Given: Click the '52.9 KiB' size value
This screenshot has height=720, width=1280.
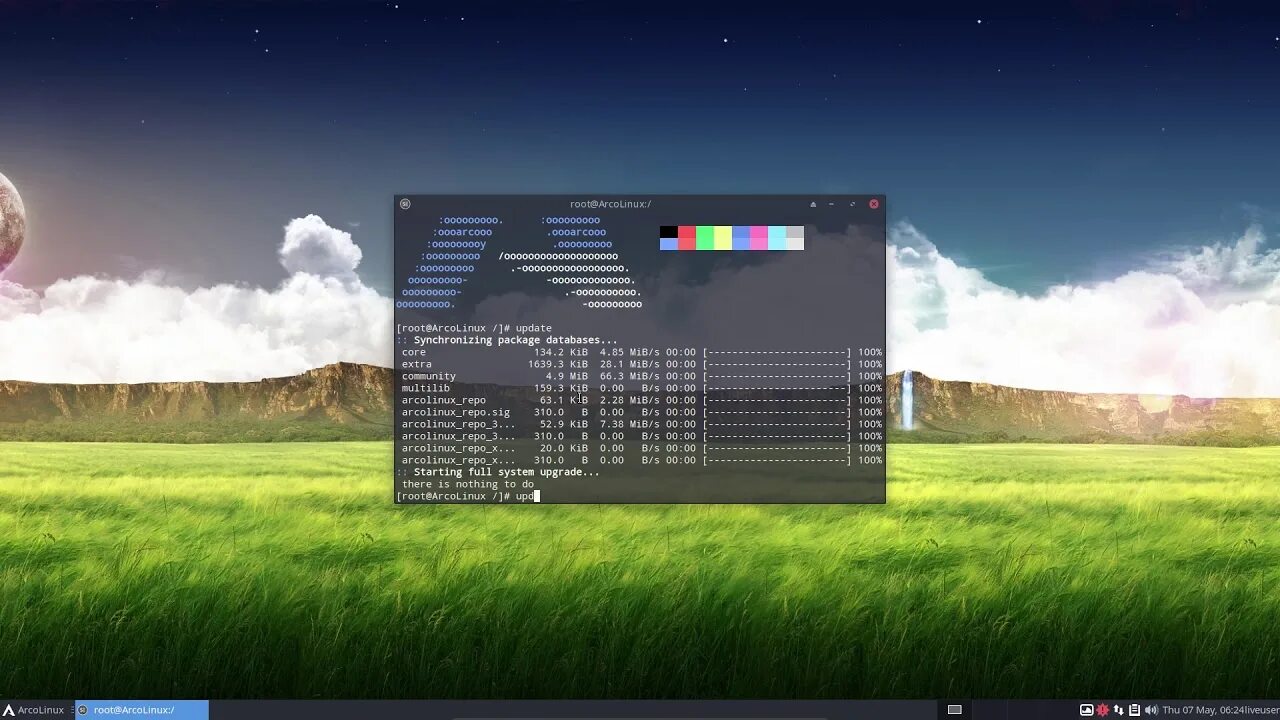Looking at the screenshot, I should (x=564, y=424).
